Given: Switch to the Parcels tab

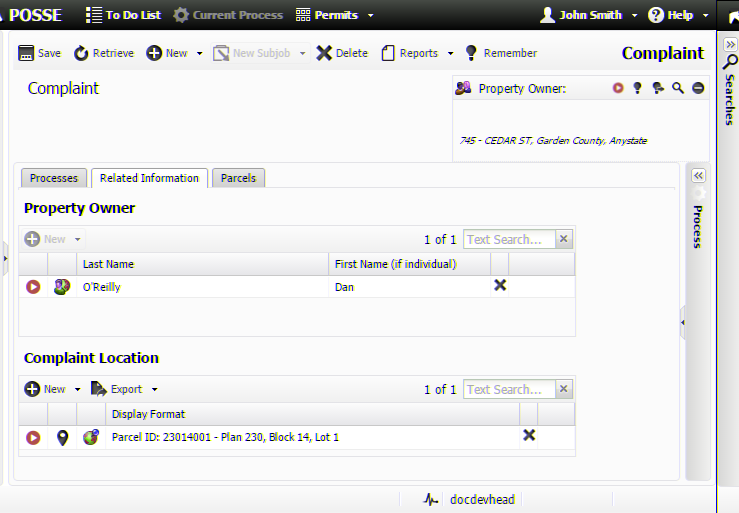Looking at the screenshot, I should click(x=238, y=178).
